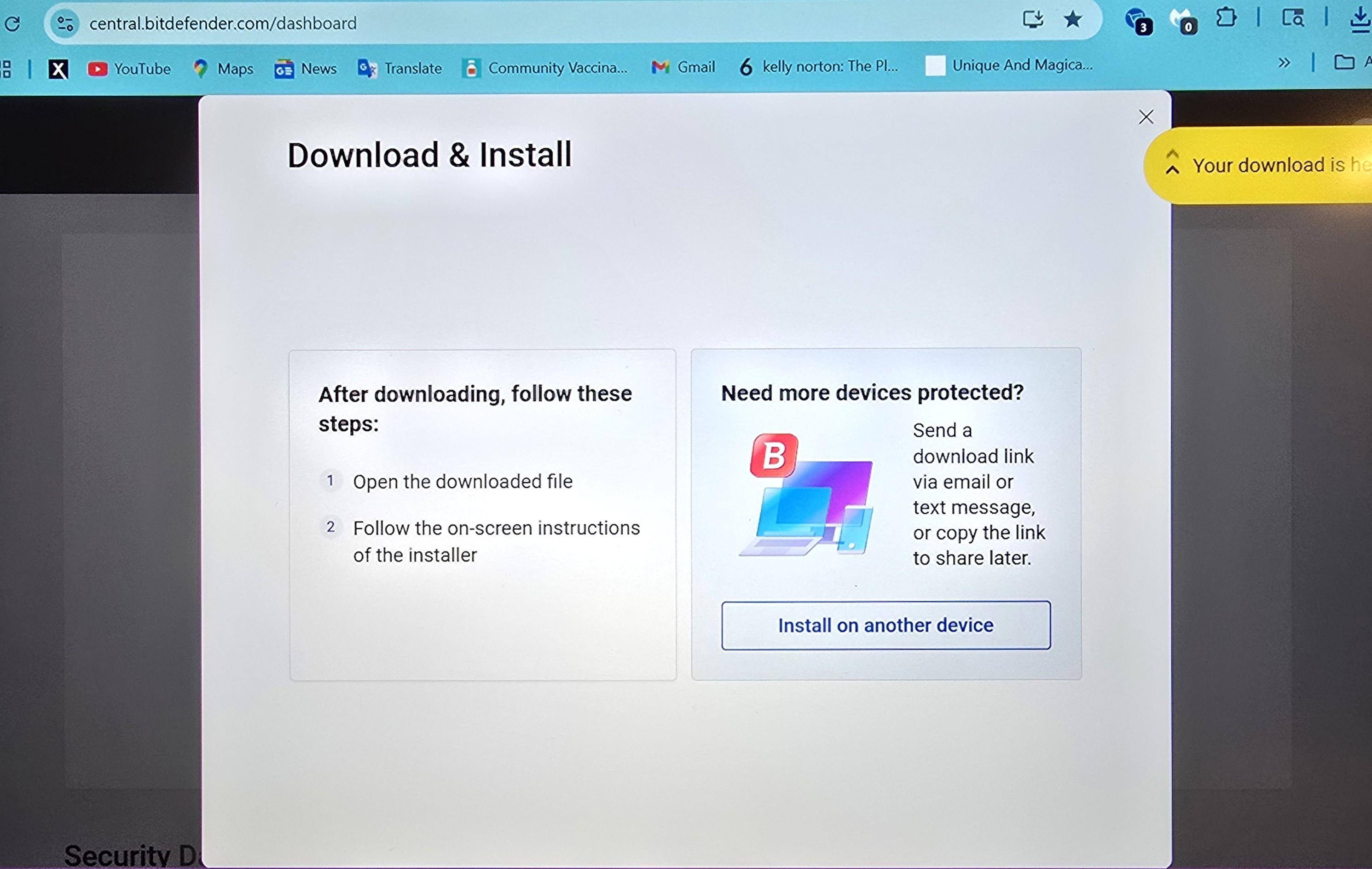Click Install on another device button
Viewport: 1372px width, 869px height.
click(886, 625)
